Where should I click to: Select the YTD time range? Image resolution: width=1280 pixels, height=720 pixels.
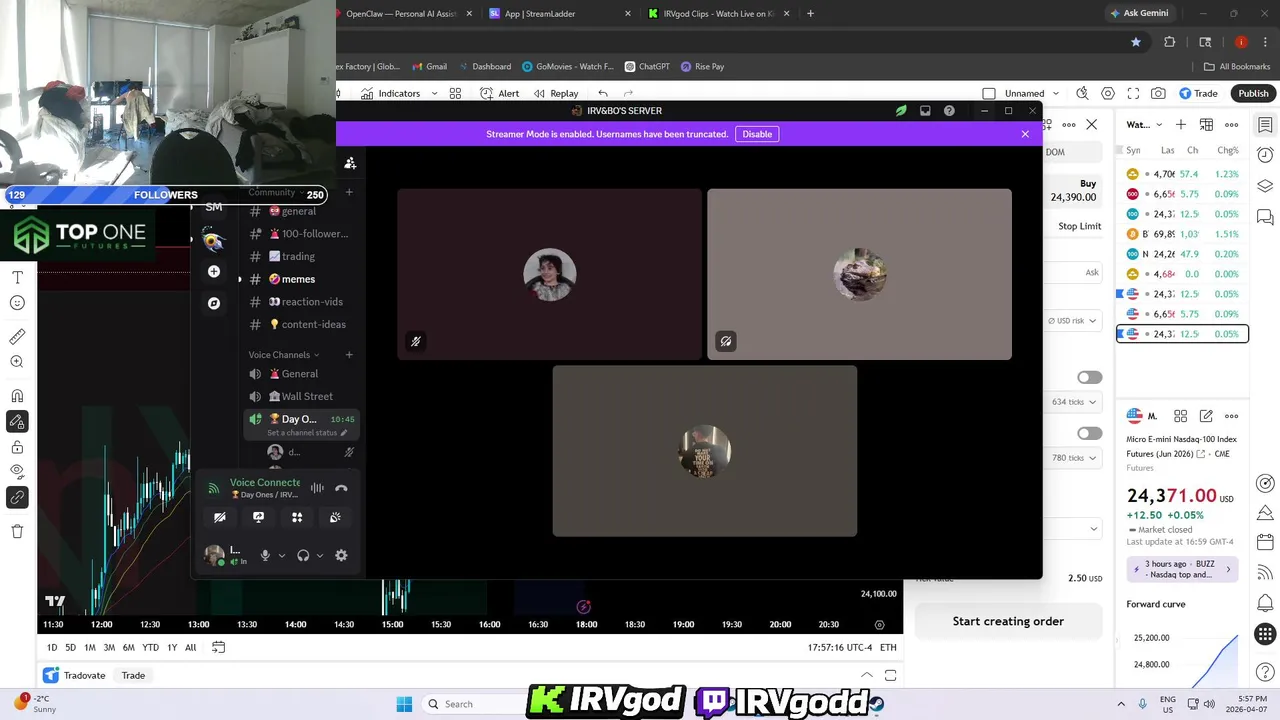tap(150, 647)
